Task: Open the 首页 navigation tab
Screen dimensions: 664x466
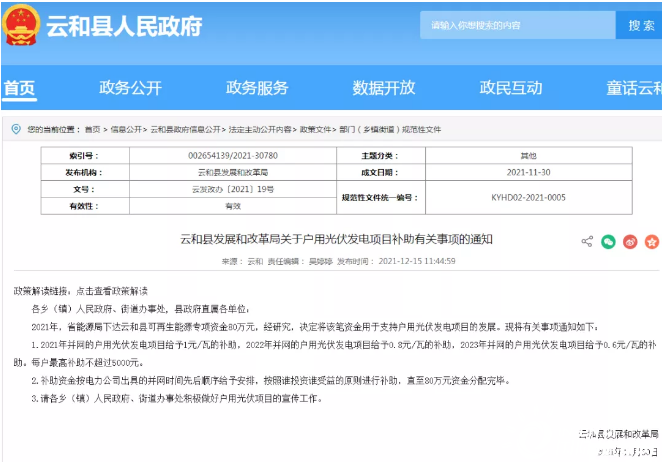Action: pos(19,87)
